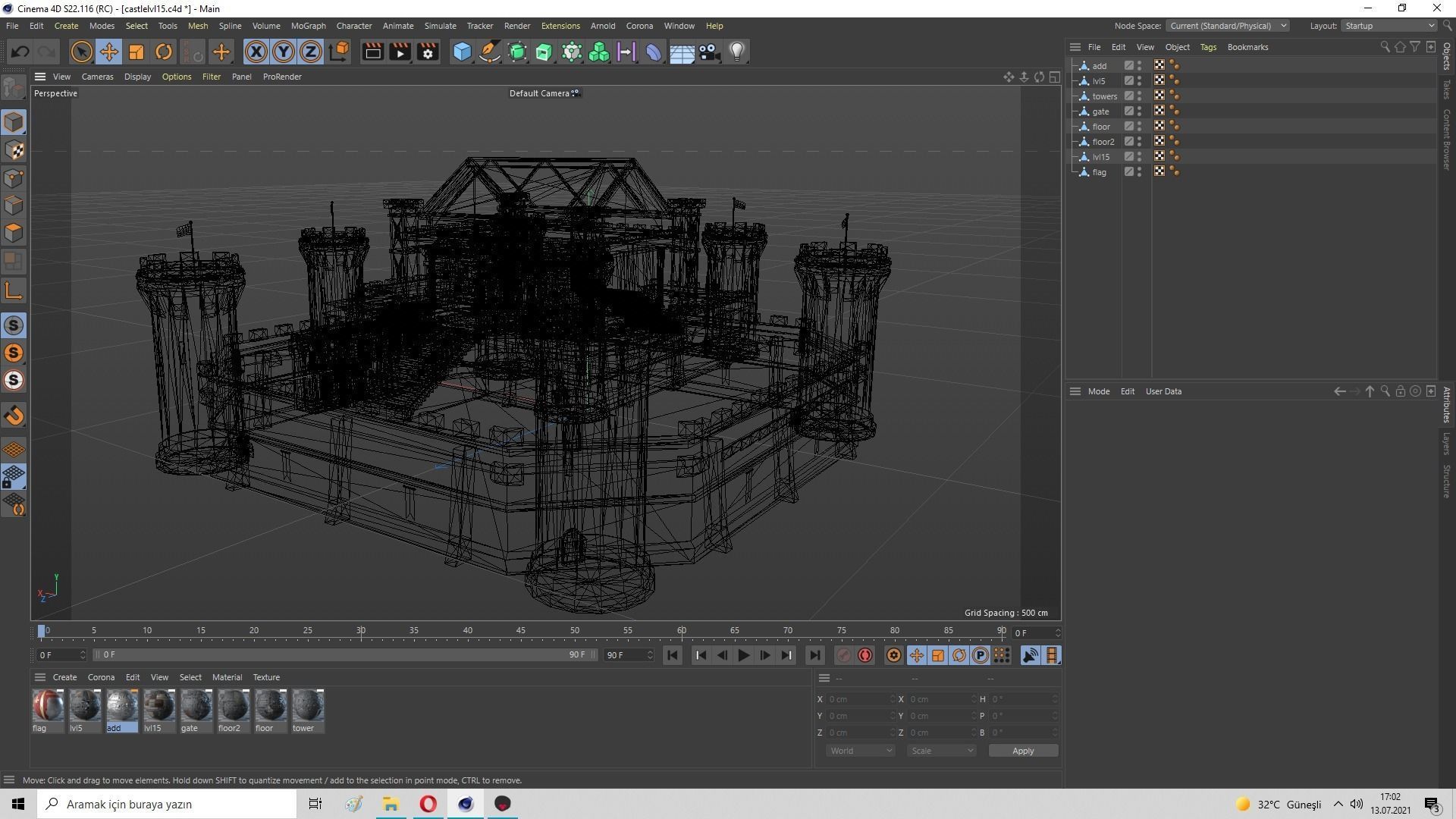Add a MoGraph Cloner object
1456x819 pixels.
(x=599, y=52)
